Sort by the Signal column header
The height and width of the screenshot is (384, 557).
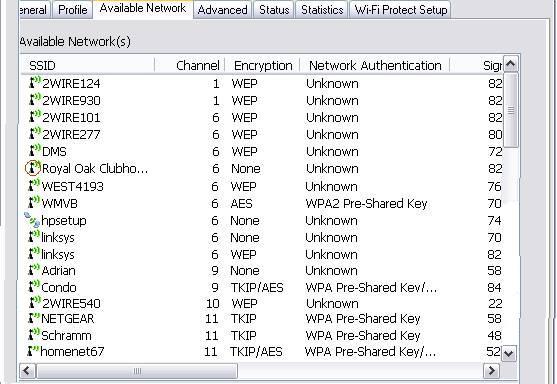click(x=476, y=65)
